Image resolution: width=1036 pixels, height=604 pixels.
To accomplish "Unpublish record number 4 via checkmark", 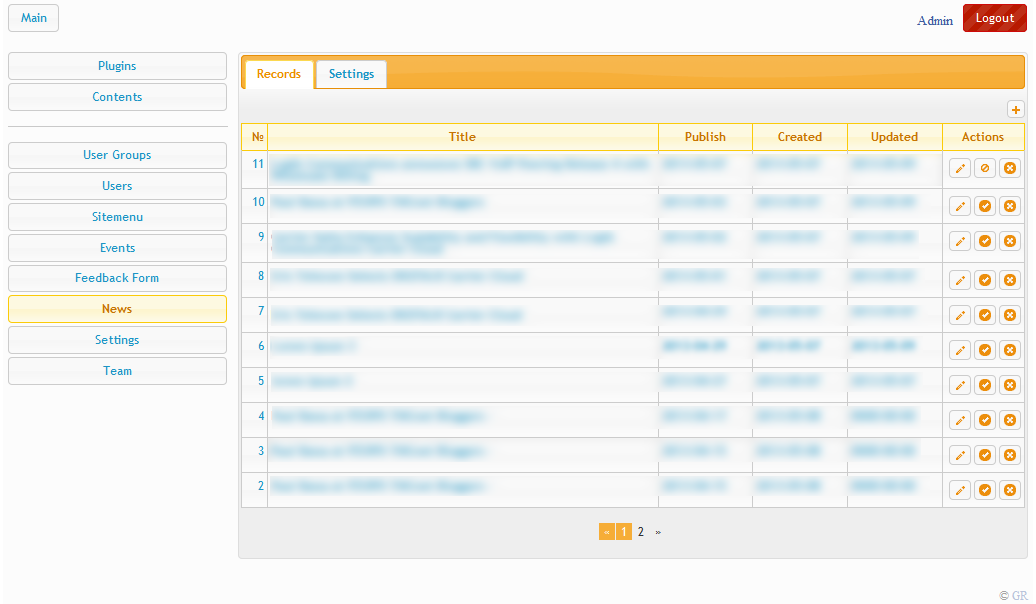I will [985, 420].
